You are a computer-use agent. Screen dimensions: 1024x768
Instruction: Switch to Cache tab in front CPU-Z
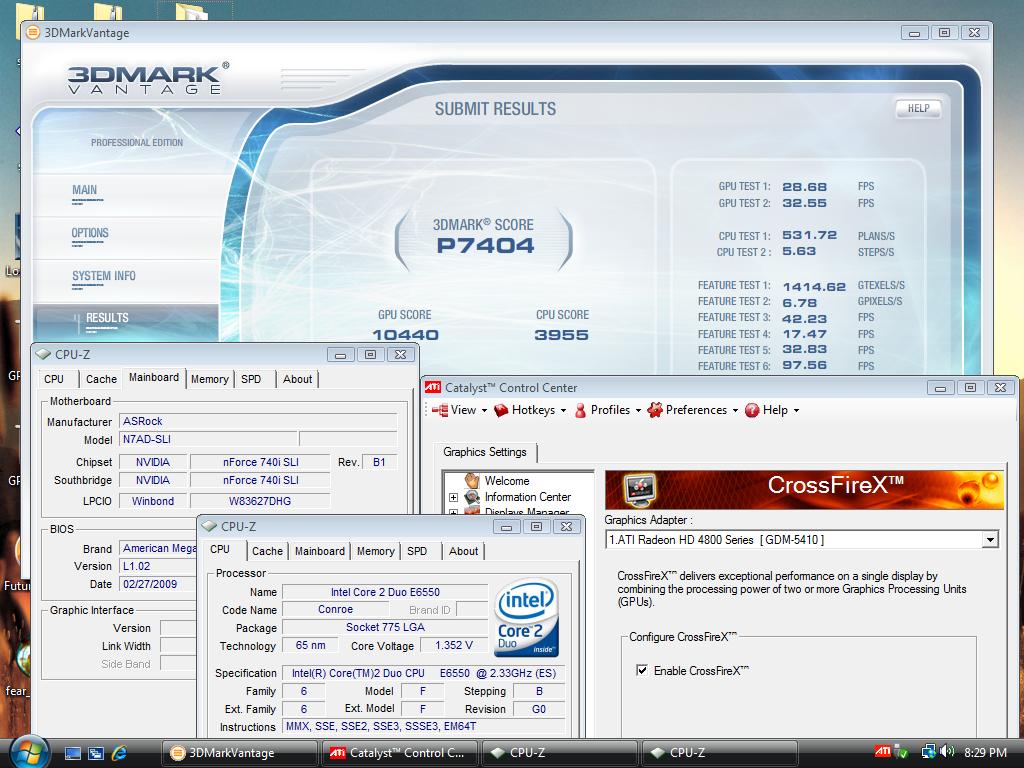267,551
